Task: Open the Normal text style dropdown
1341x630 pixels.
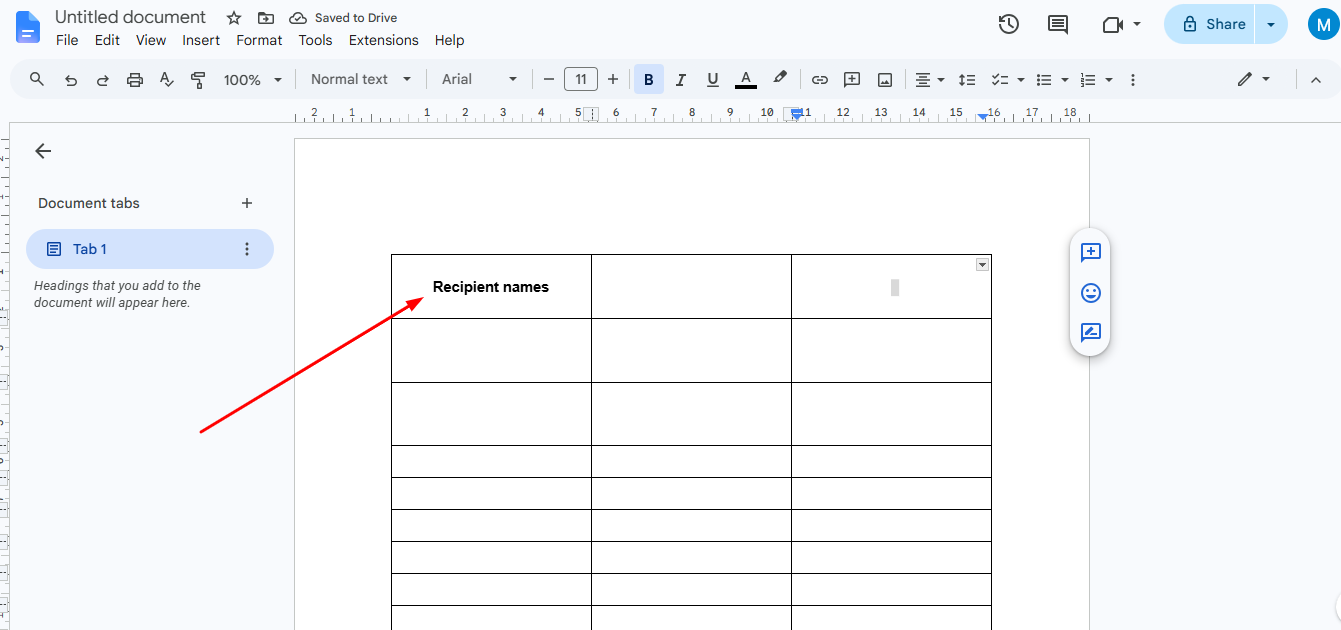Action: coord(361,79)
